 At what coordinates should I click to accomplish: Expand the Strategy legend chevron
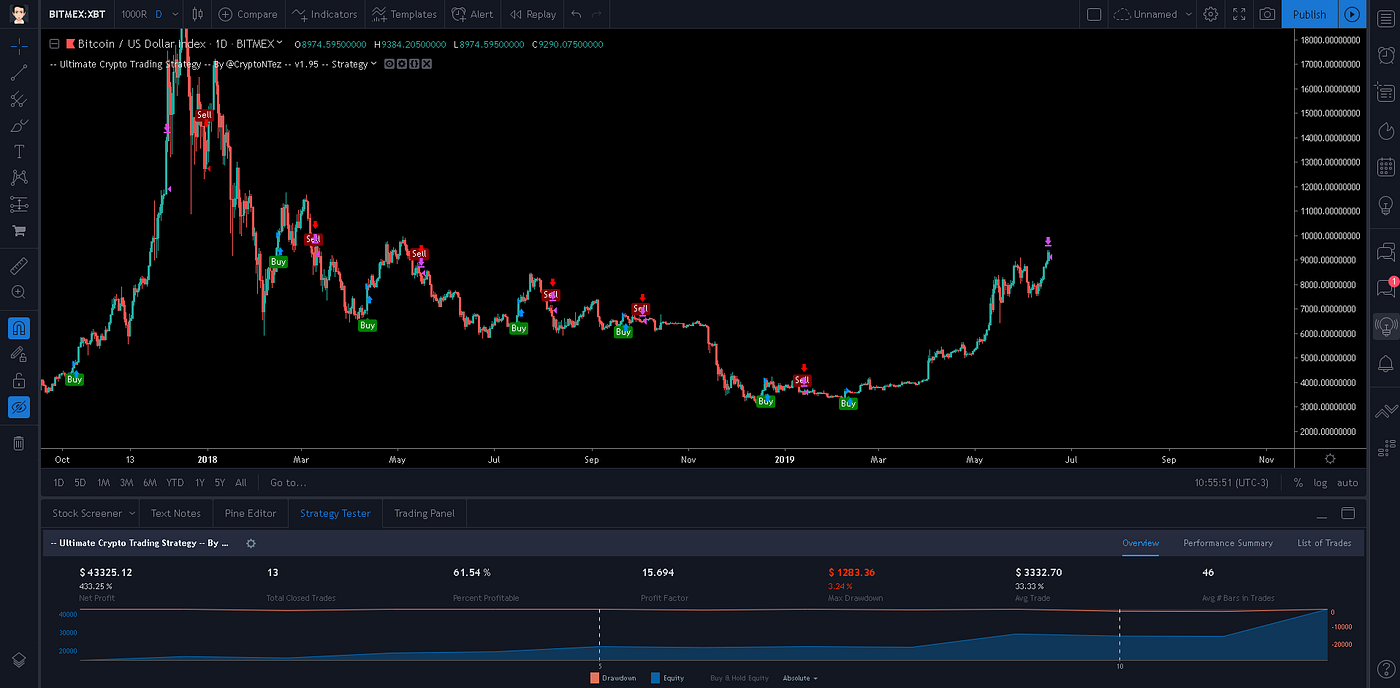pos(374,64)
